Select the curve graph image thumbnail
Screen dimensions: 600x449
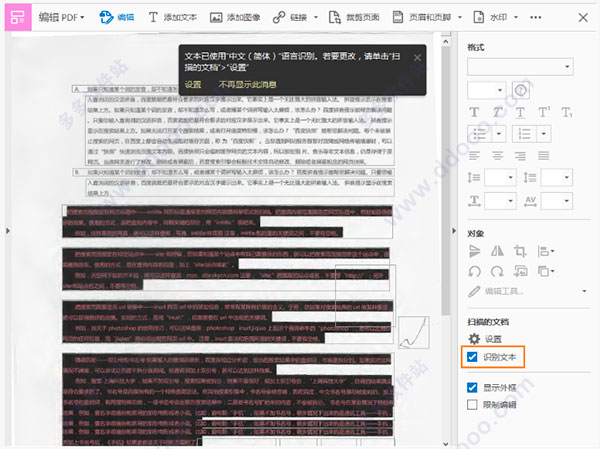tap(414, 332)
